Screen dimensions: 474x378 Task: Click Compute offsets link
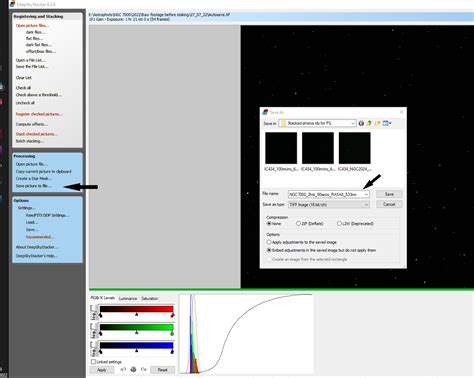(x=32, y=124)
